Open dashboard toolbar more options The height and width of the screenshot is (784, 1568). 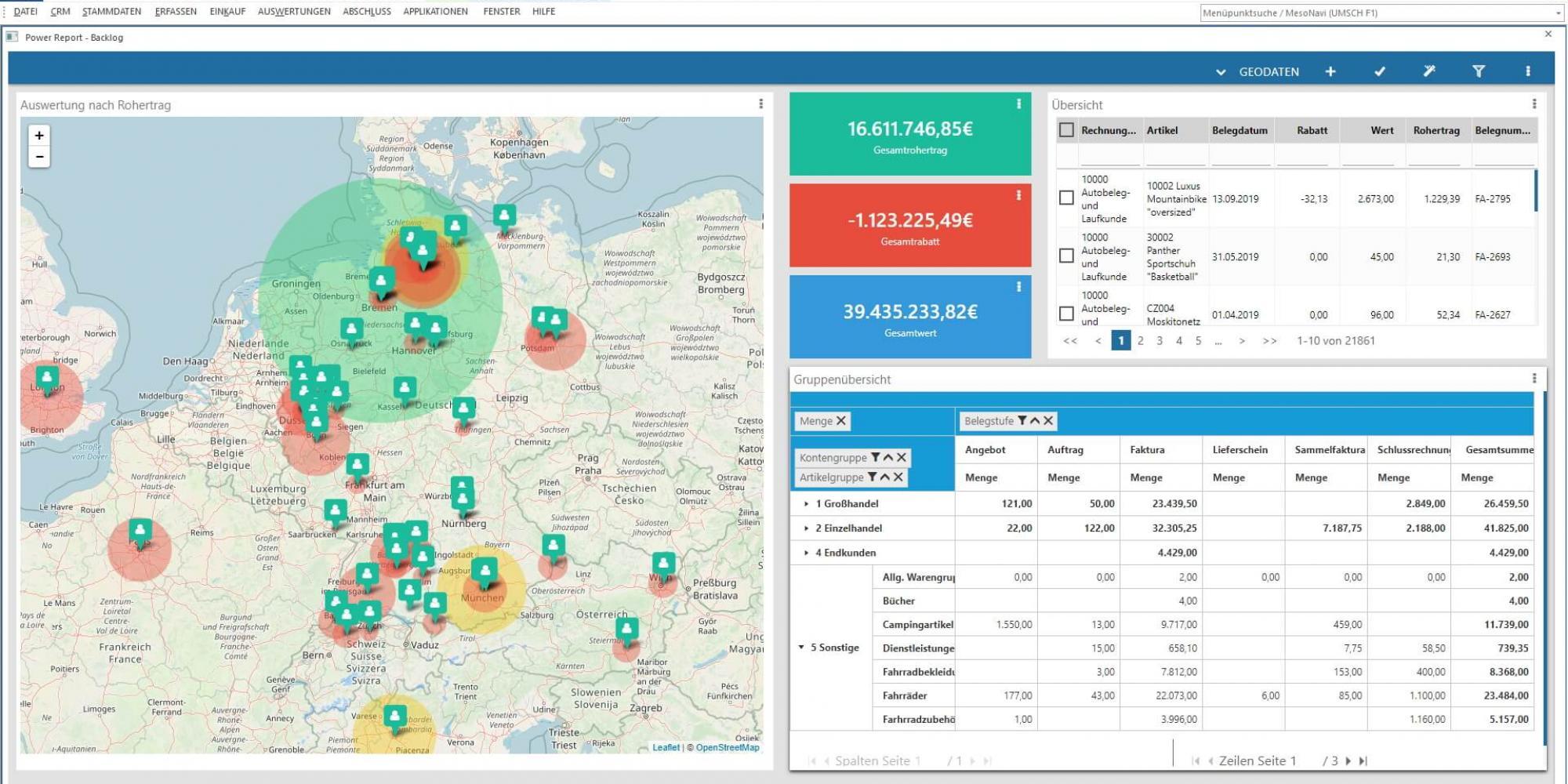click(1528, 71)
